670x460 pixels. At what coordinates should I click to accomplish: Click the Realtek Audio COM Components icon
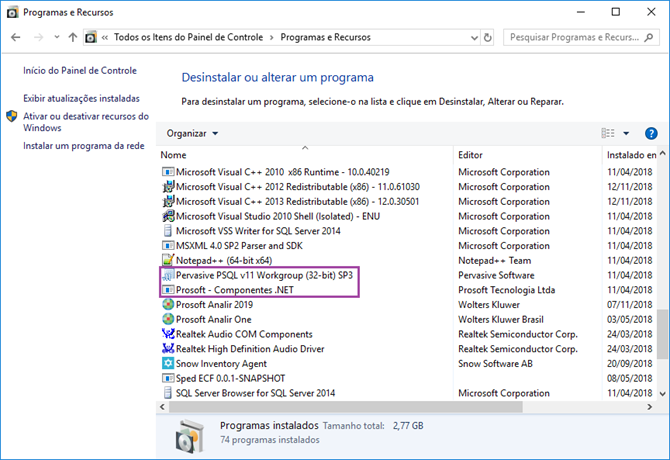click(x=168, y=334)
